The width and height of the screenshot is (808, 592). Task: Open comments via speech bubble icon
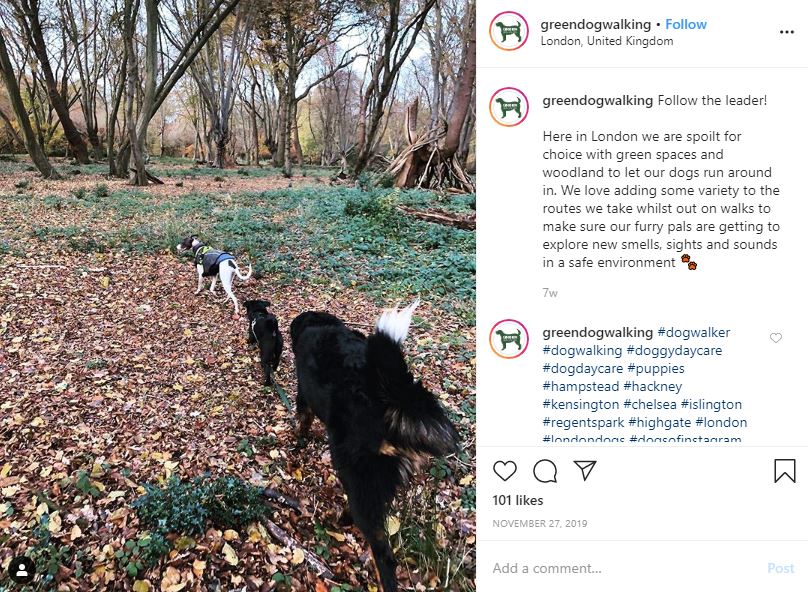pos(545,471)
